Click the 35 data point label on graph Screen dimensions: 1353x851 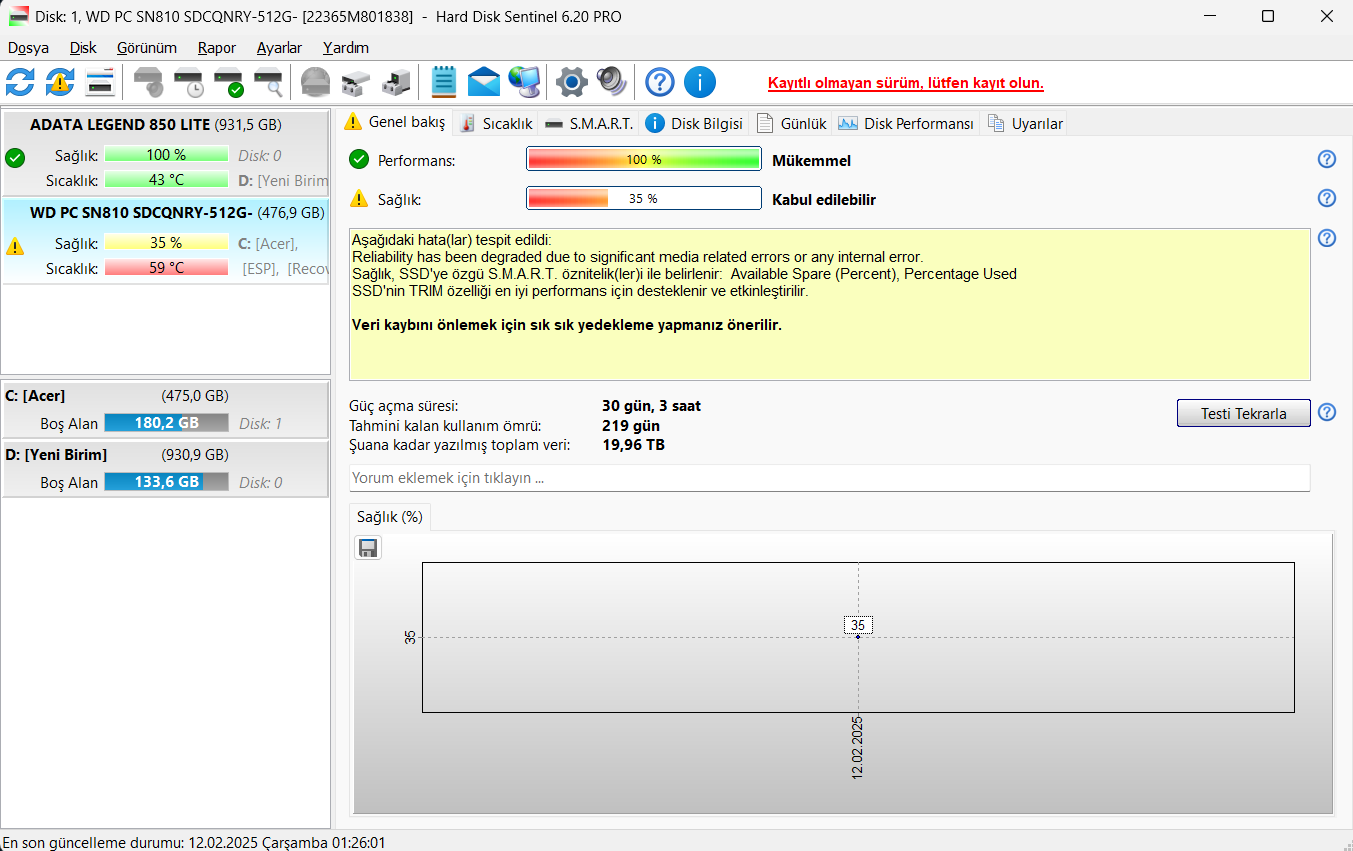click(858, 625)
